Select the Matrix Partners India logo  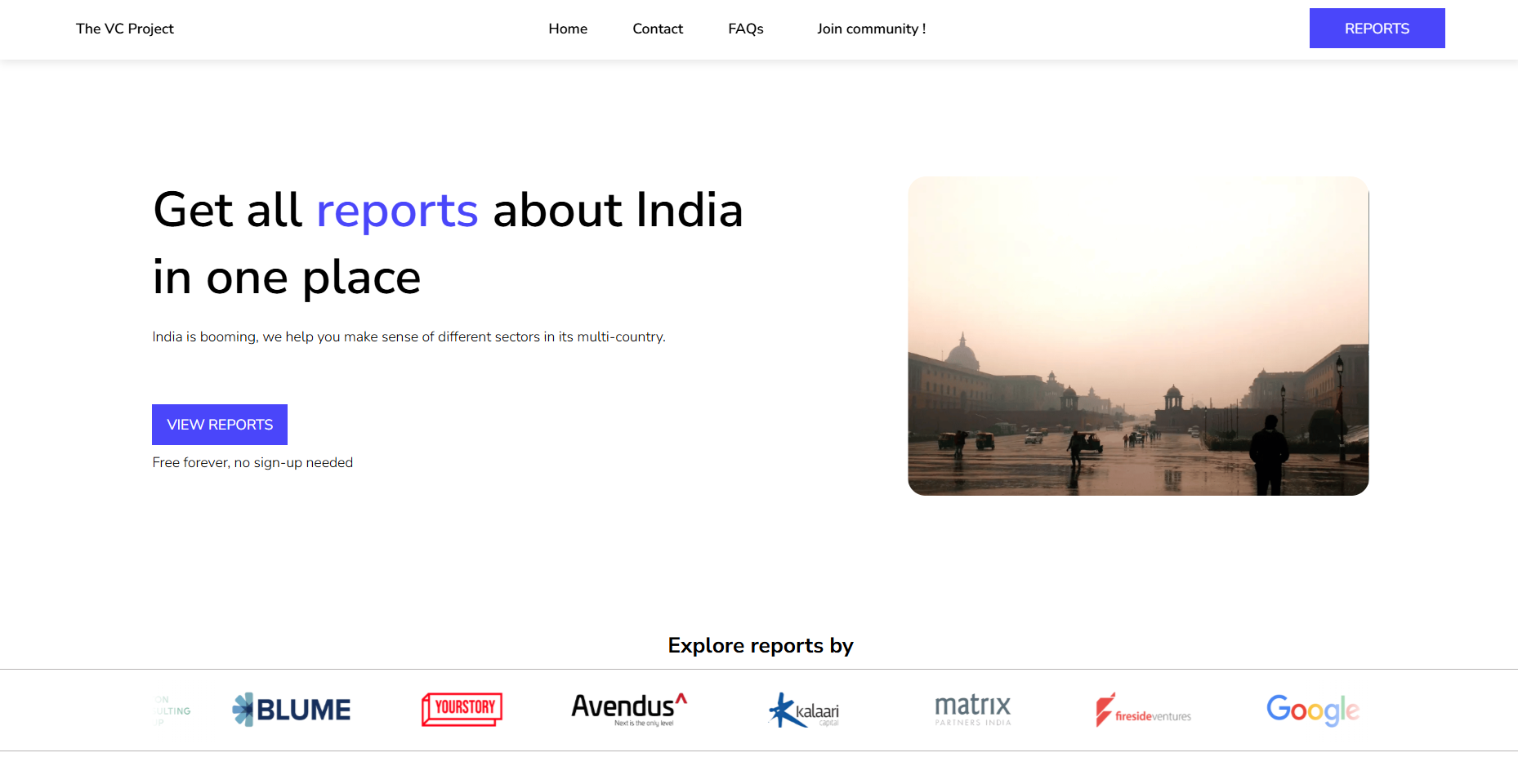(972, 709)
